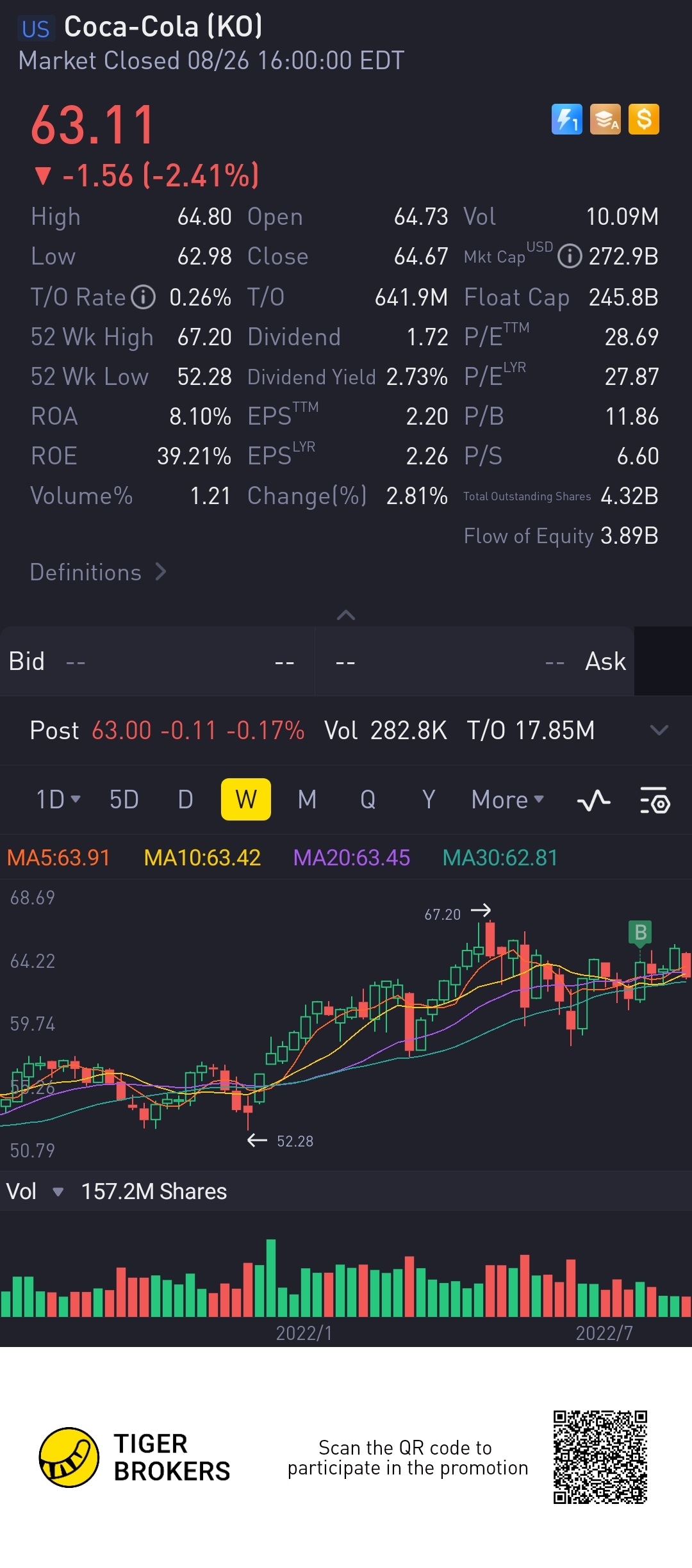The image size is (692, 1568).
Task: Tap the Market Closed 08/26 status line
Action: pos(211,61)
